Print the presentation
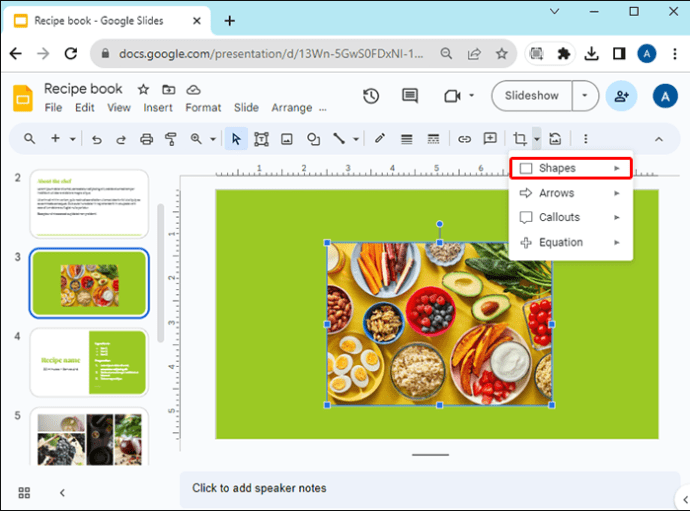690x511 pixels. click(146, 140)
